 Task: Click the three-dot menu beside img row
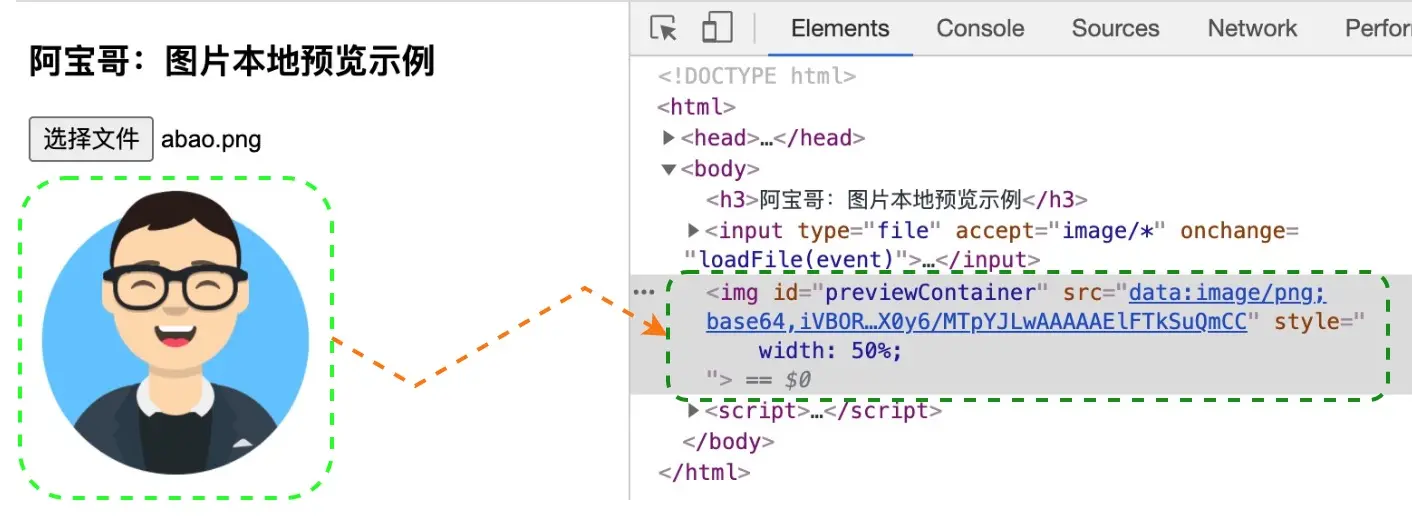[x=645, y=291]
